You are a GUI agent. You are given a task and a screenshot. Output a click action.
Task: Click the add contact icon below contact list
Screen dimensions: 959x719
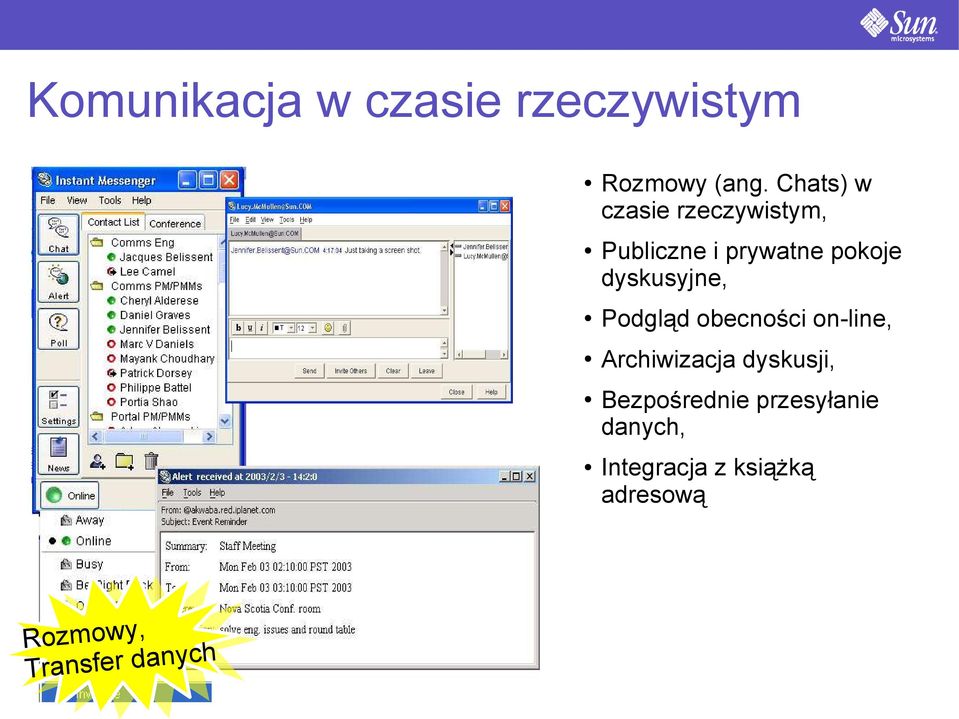pyautogui.click(x=98, y=460)
